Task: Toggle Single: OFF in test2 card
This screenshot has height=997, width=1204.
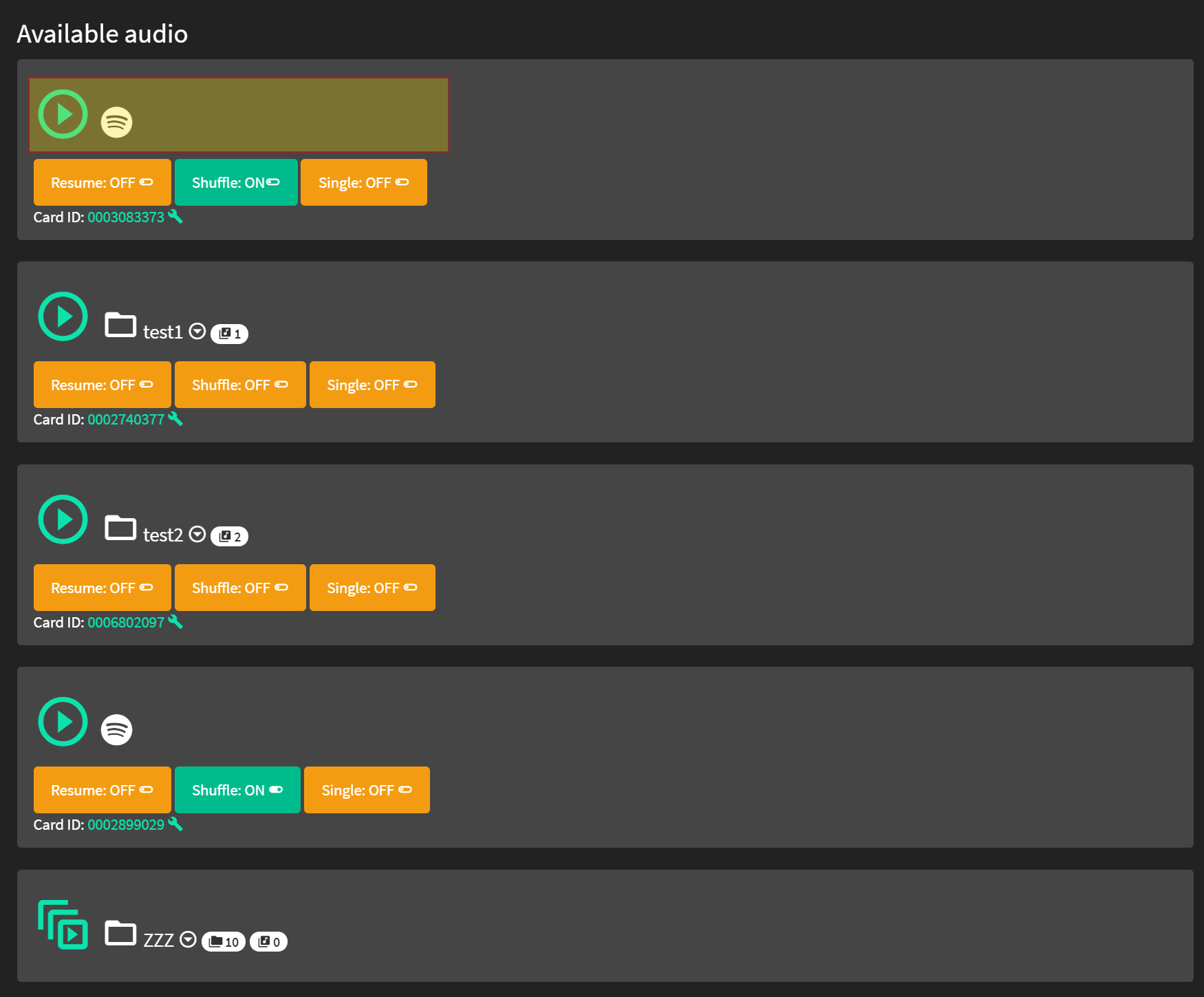Action: tap(372, 588)
